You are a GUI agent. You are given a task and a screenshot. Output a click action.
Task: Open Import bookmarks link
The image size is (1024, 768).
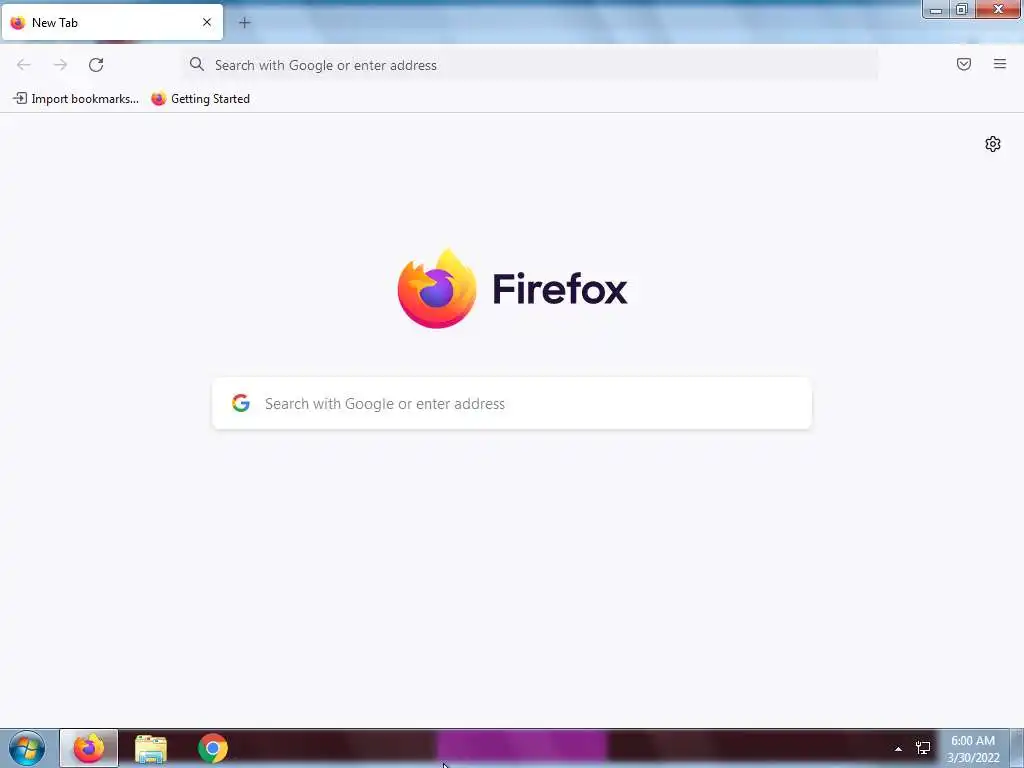76,99
